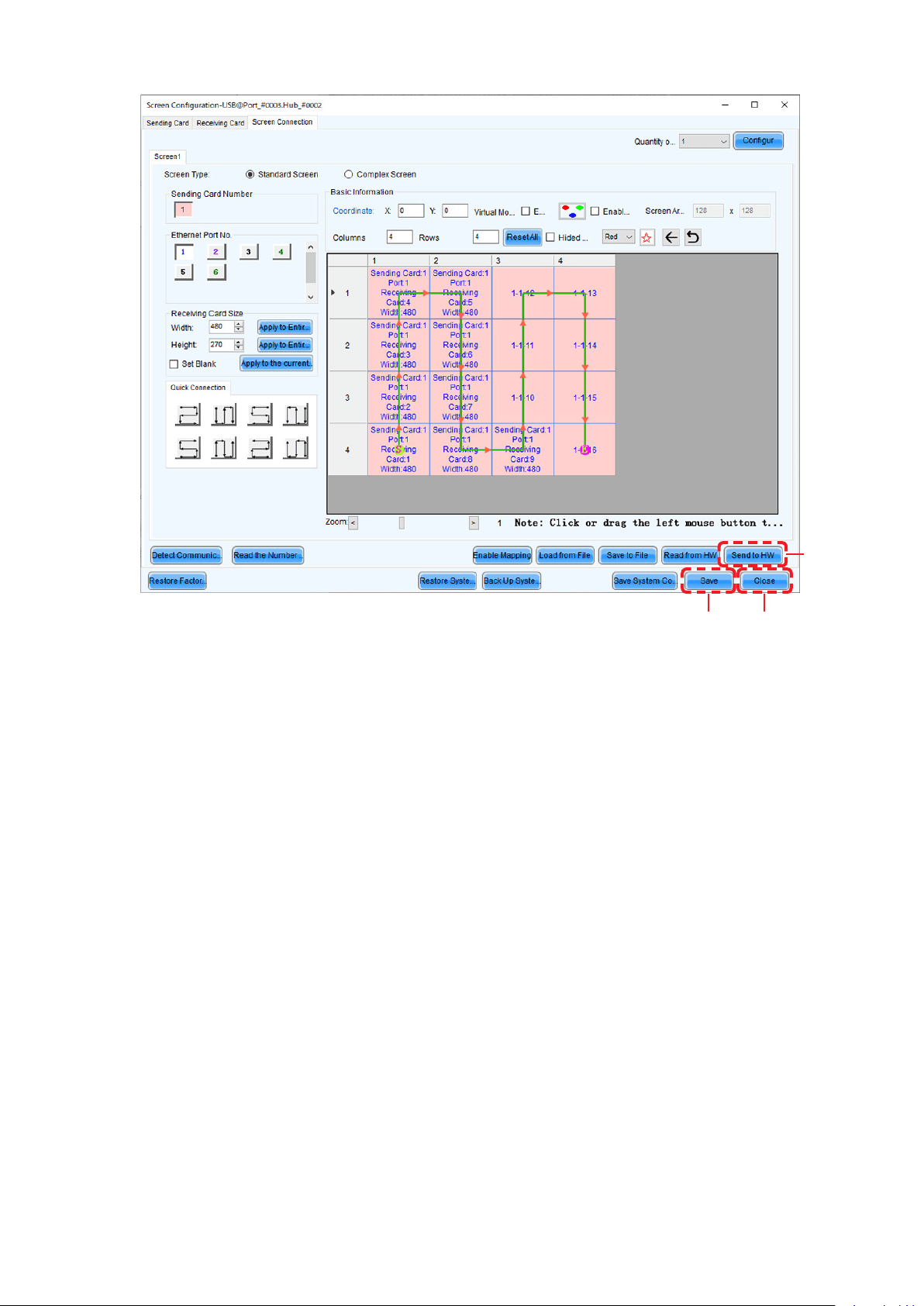Apply the second Quick Connection pattern in bottom row

[x=224, y=448]
